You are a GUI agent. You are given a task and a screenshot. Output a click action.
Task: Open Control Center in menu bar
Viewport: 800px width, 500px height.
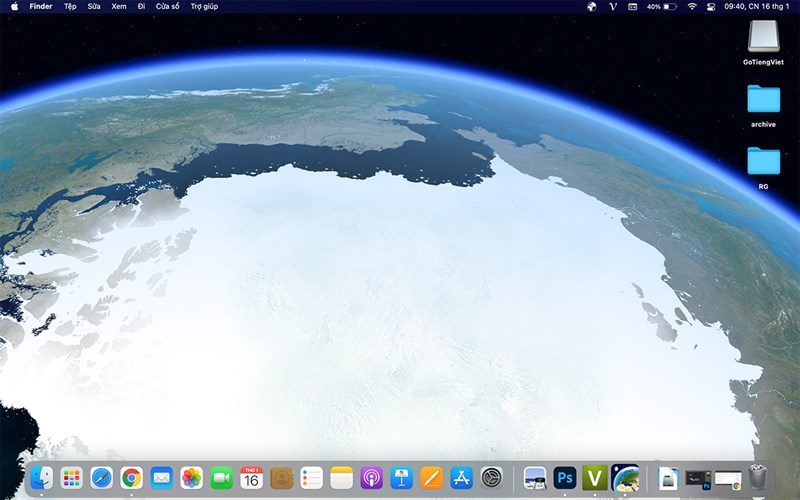coord(710,7)
